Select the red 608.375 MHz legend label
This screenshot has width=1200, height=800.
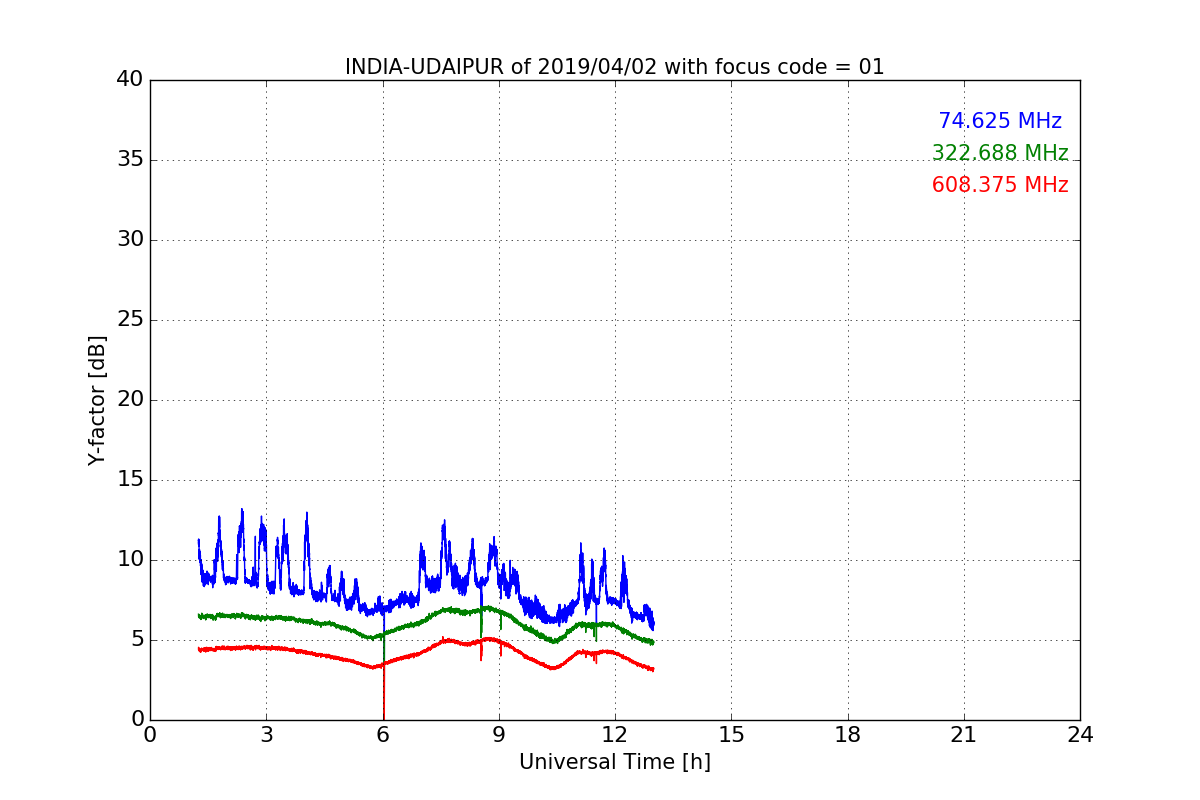click(x=1000, y=185)
